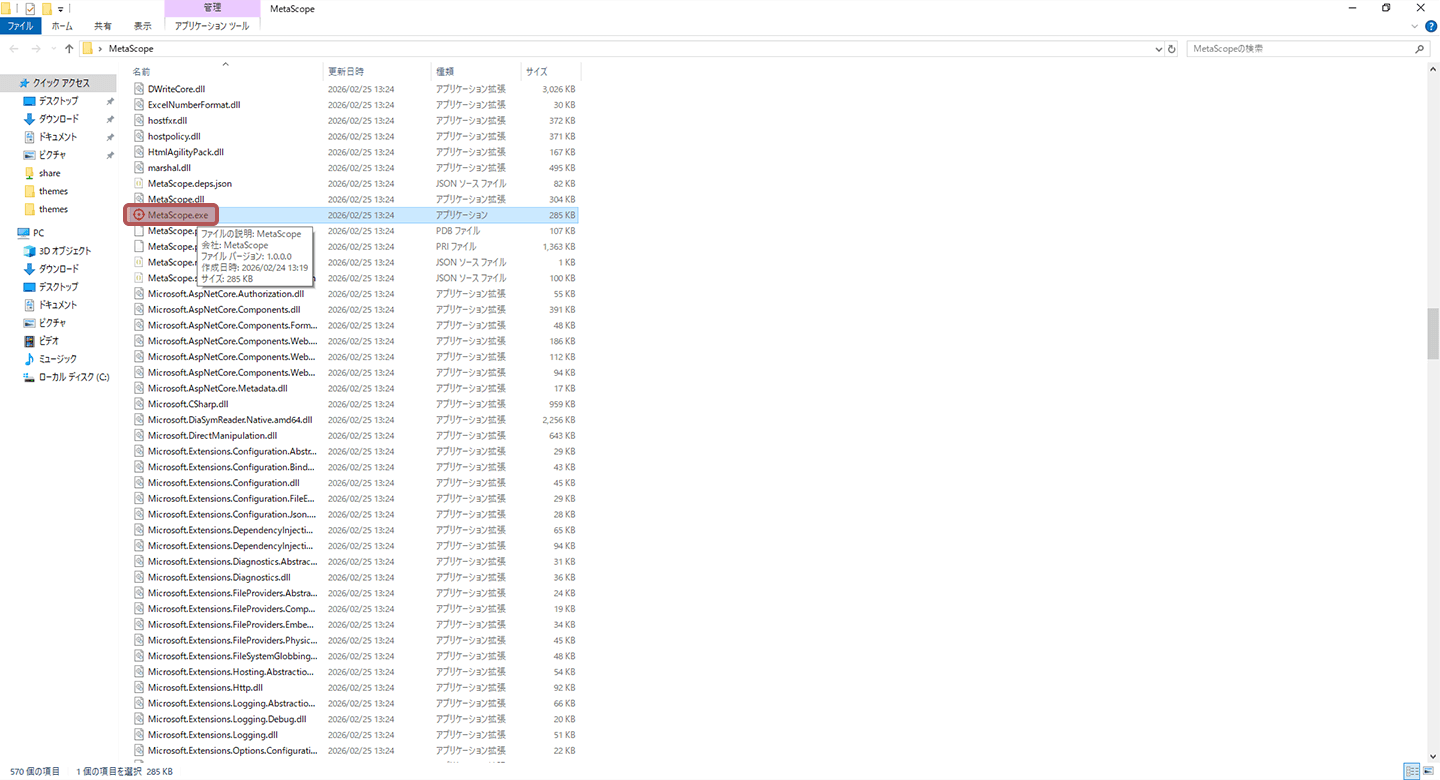Switch to large icons view in status bar
1440x780 pixels.
pos(1429,771)
